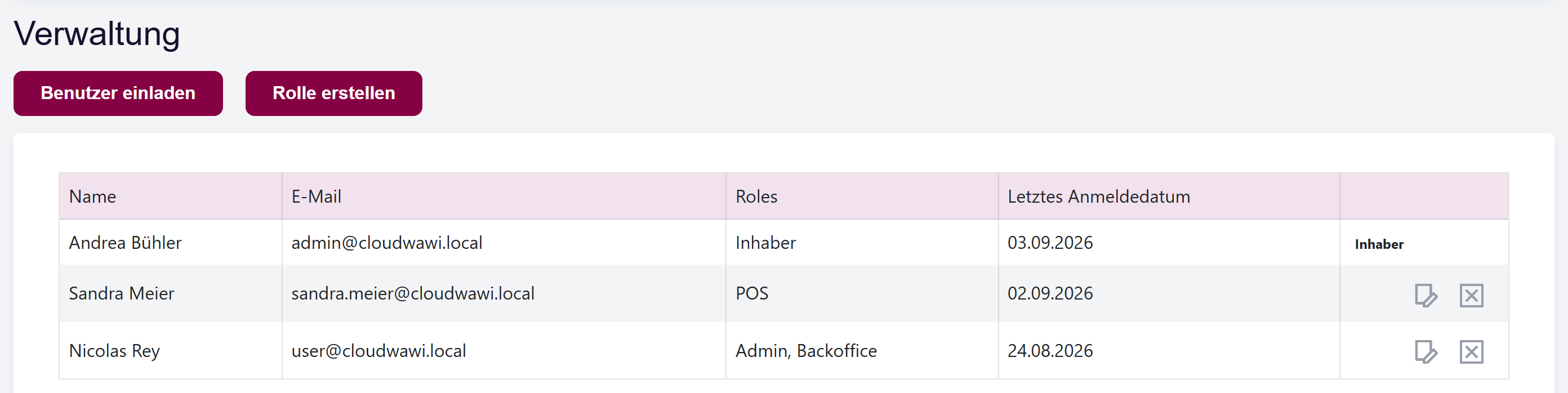Edit user Nicolas Rey
This screenshot has width=1568, height=393.
point(1426,352)
